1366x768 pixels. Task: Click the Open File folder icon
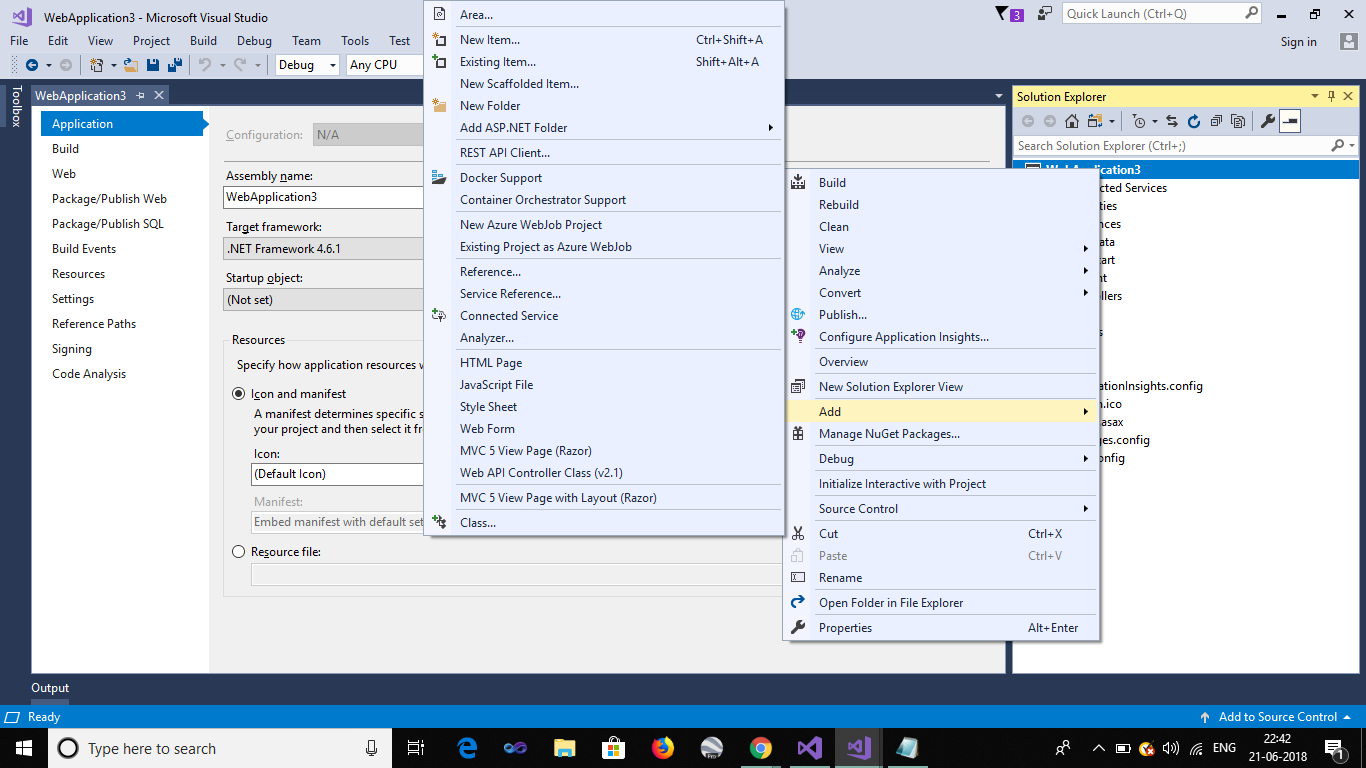[130, 65]
